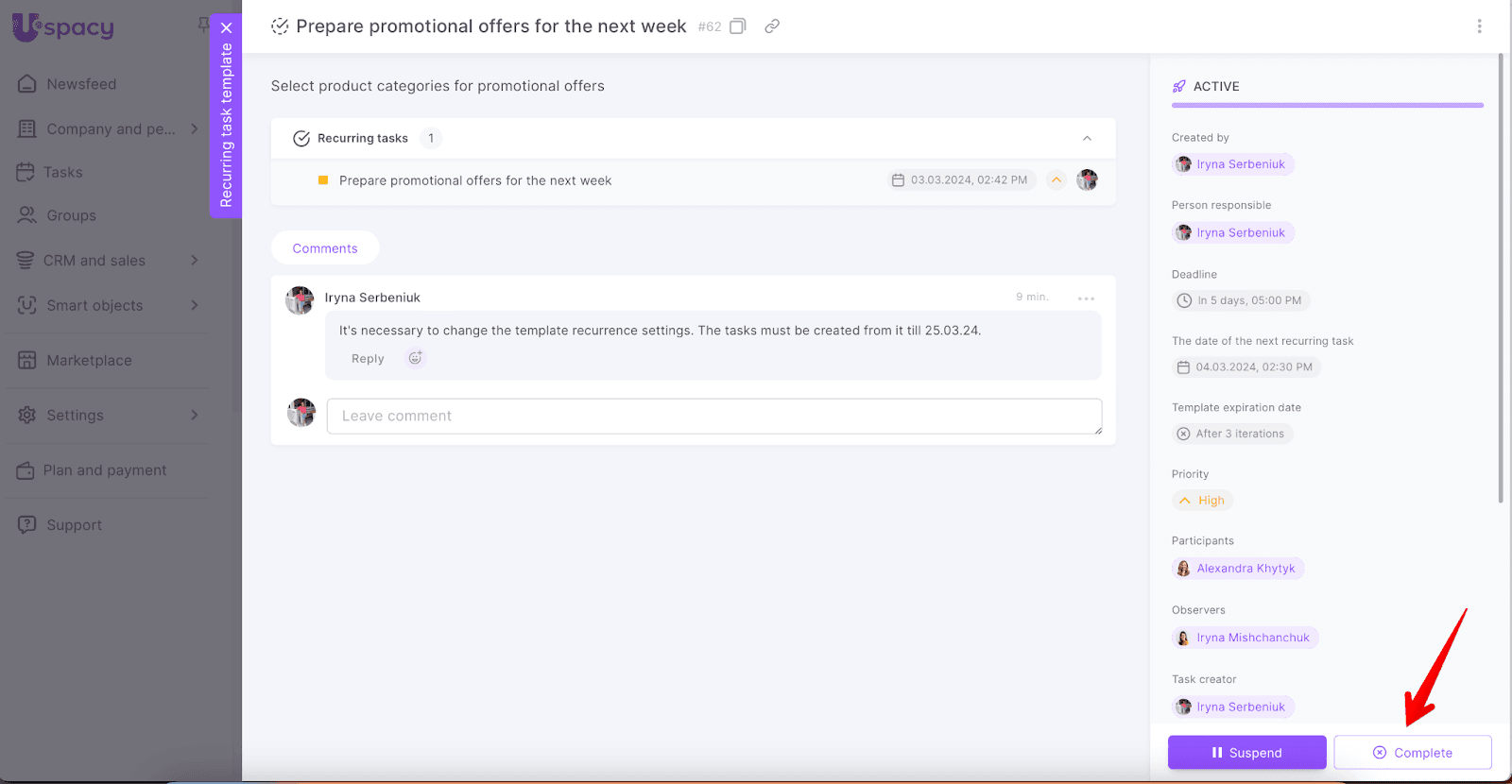Open the Marketplace section
The width and height of the screenshot is (1512, 784).
point(89,360)
